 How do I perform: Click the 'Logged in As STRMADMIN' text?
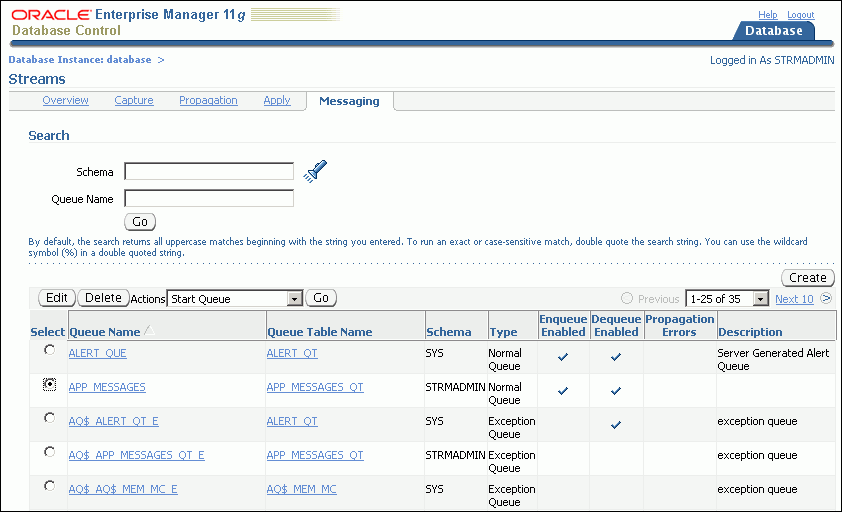(772, 60)
